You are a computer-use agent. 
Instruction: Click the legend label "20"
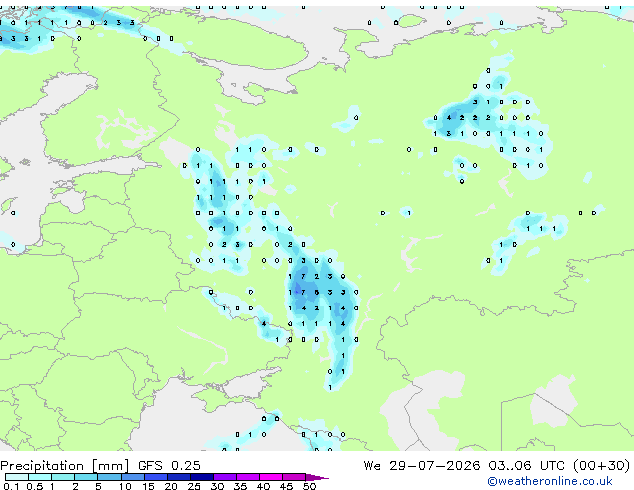click(171, 486)
